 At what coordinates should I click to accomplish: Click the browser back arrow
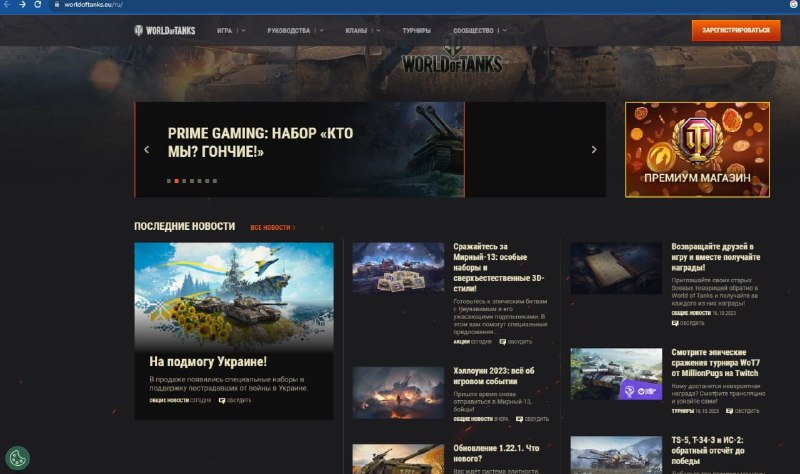coord(7,4)
